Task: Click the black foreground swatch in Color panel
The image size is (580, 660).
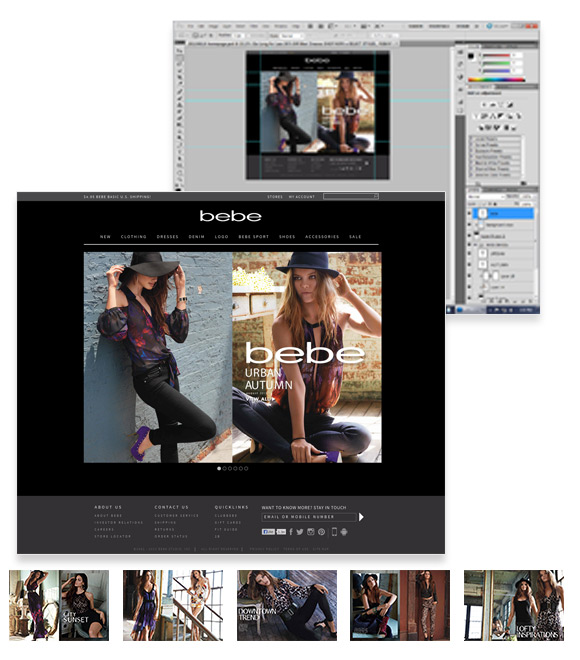Action: click(471, 56)
